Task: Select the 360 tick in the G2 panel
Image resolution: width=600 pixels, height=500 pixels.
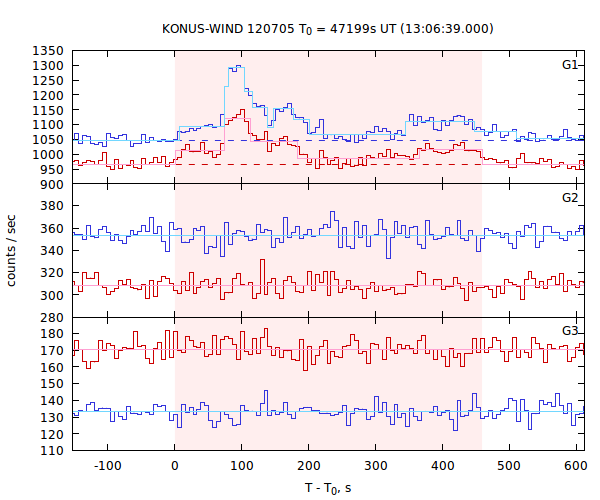Action: 52,229
